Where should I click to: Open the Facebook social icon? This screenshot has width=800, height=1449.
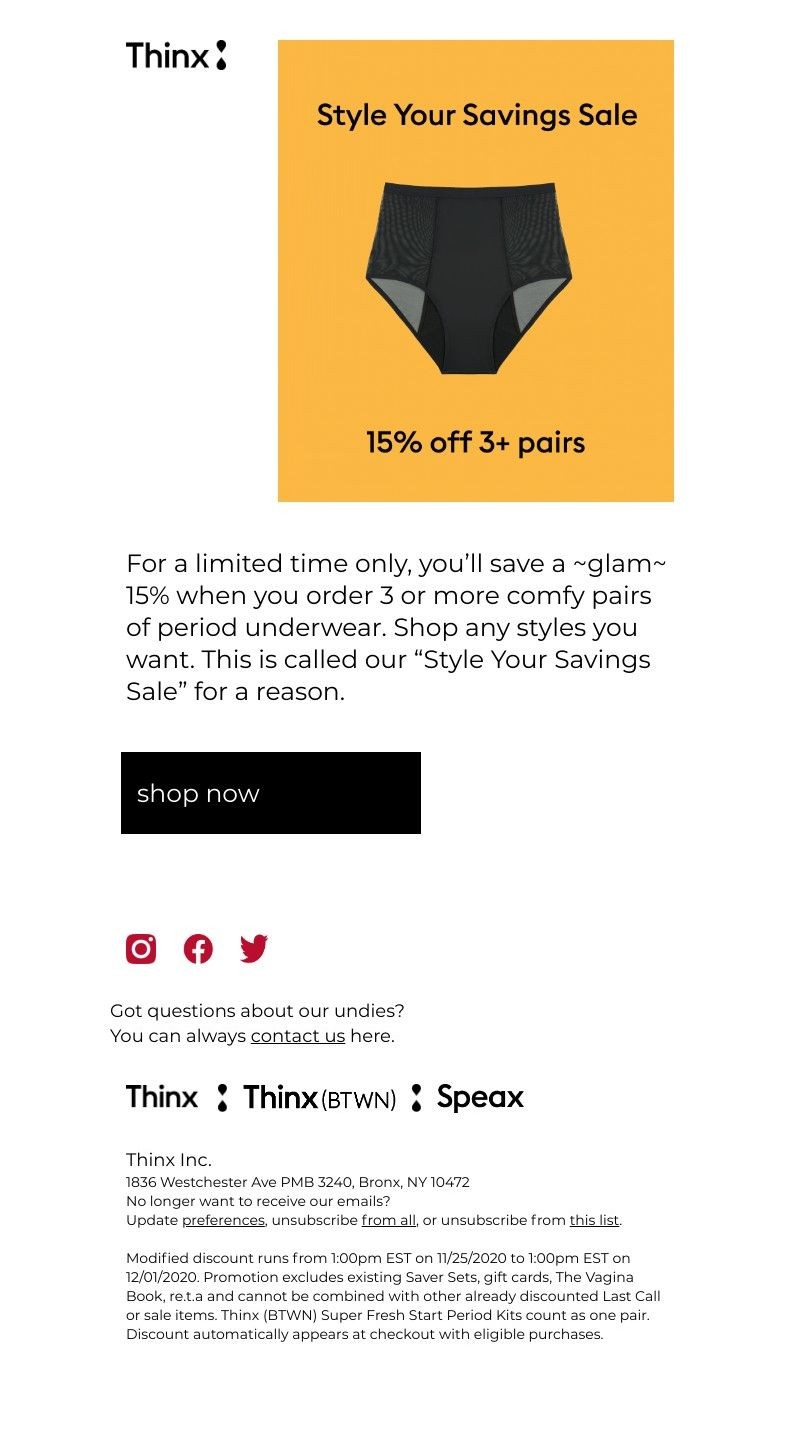(198, 949)
